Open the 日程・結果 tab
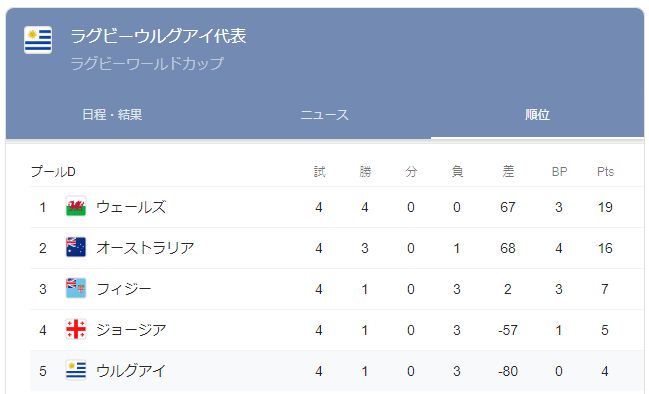This screenshot has height=394, width=649. point(112,114)
